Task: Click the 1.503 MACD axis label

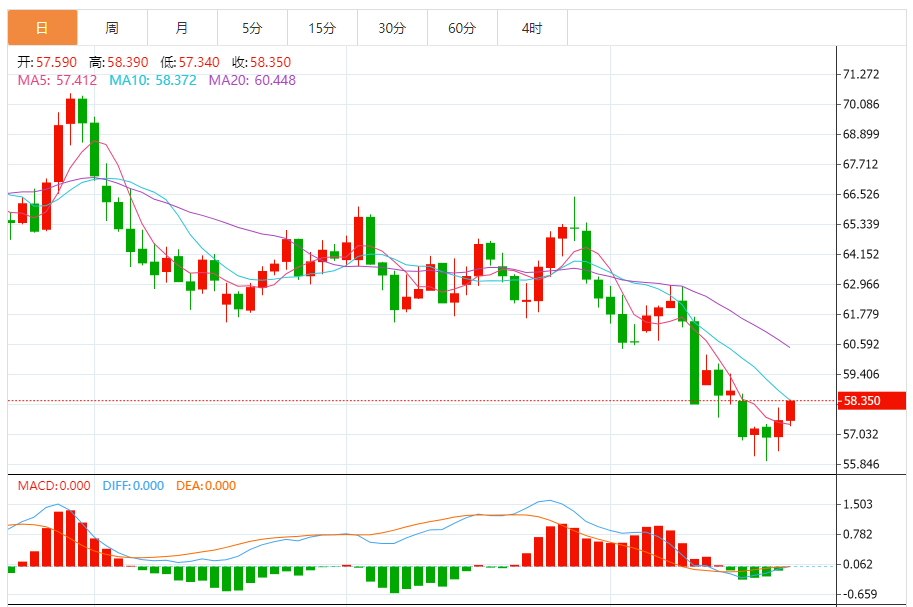Action: tap(860, 505)
